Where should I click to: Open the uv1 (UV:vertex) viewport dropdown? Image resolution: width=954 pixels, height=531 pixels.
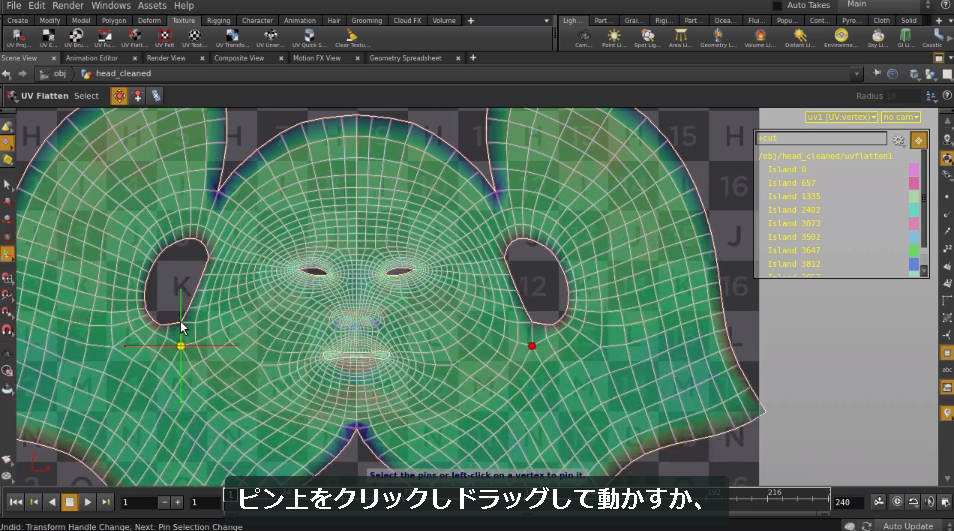(x=841, y=117)
